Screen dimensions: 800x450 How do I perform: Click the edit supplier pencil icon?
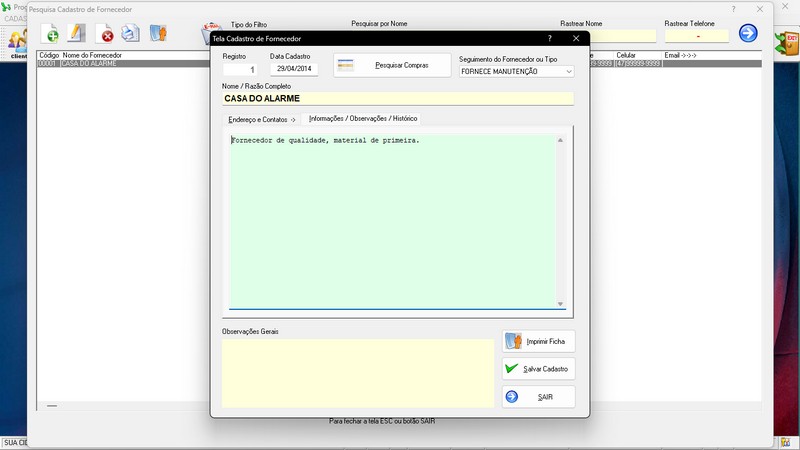coord(76,34)
